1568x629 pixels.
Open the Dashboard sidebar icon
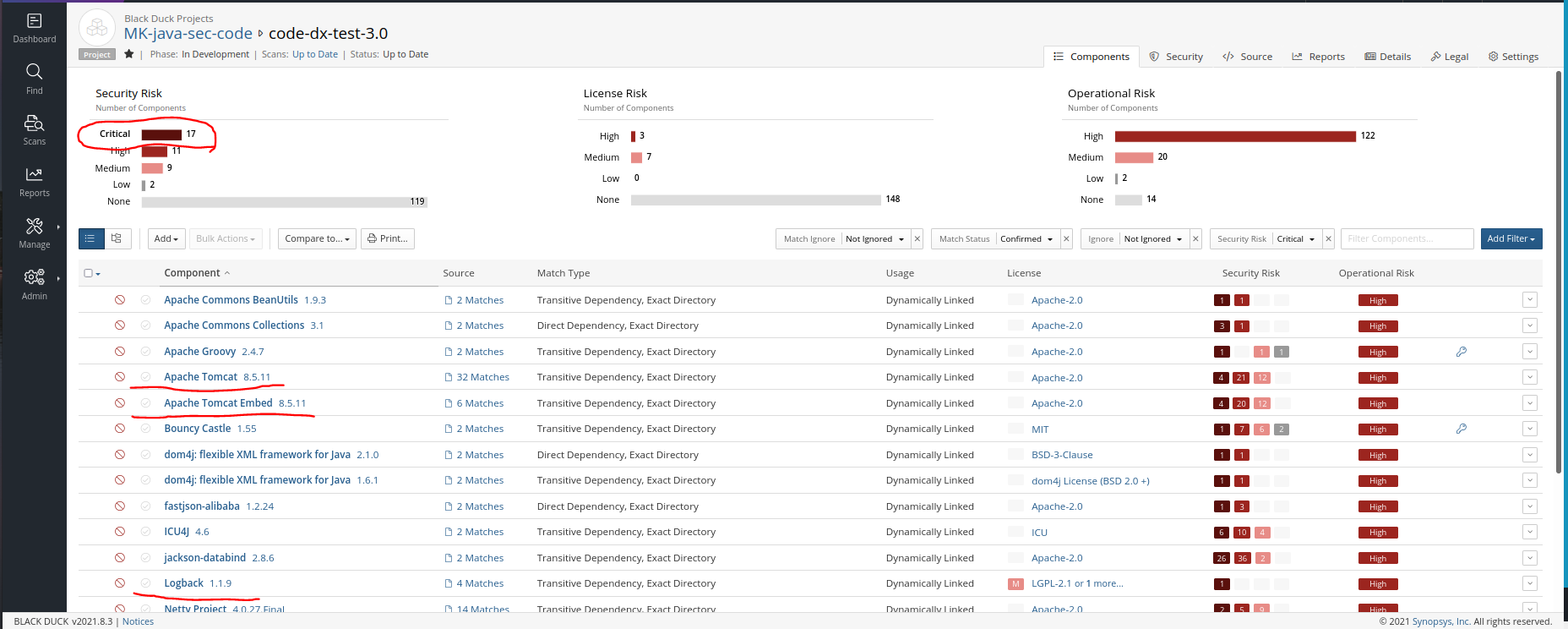35,21
